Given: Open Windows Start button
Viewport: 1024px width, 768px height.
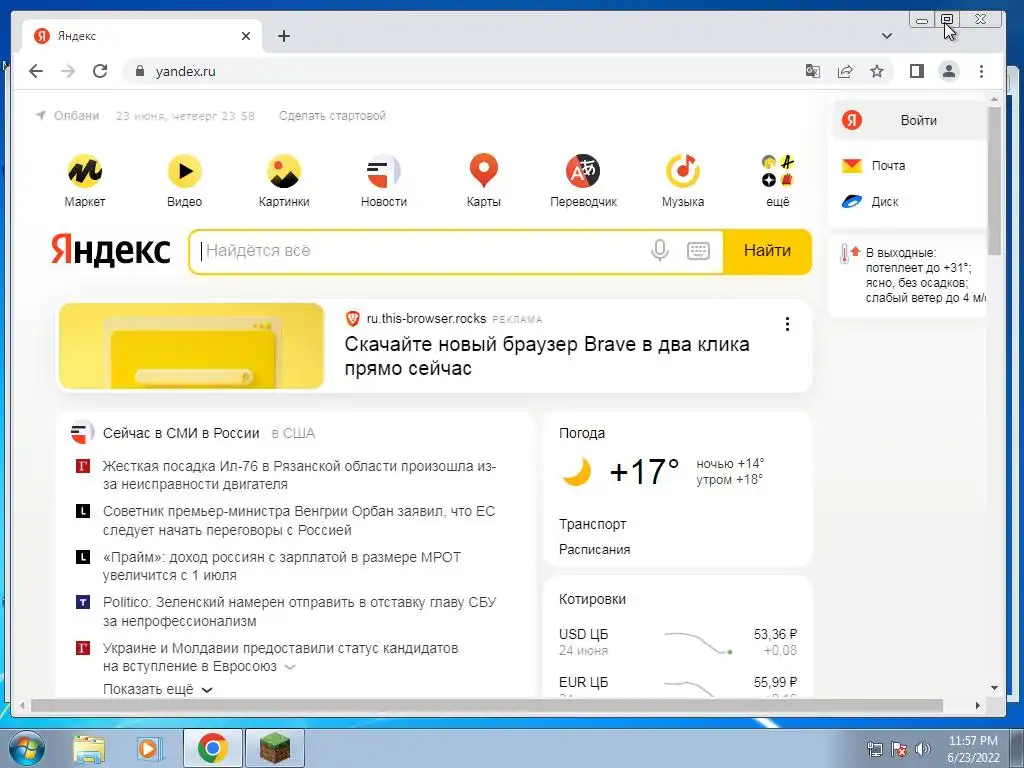Looking at the screenshot, I should point(27,748).
